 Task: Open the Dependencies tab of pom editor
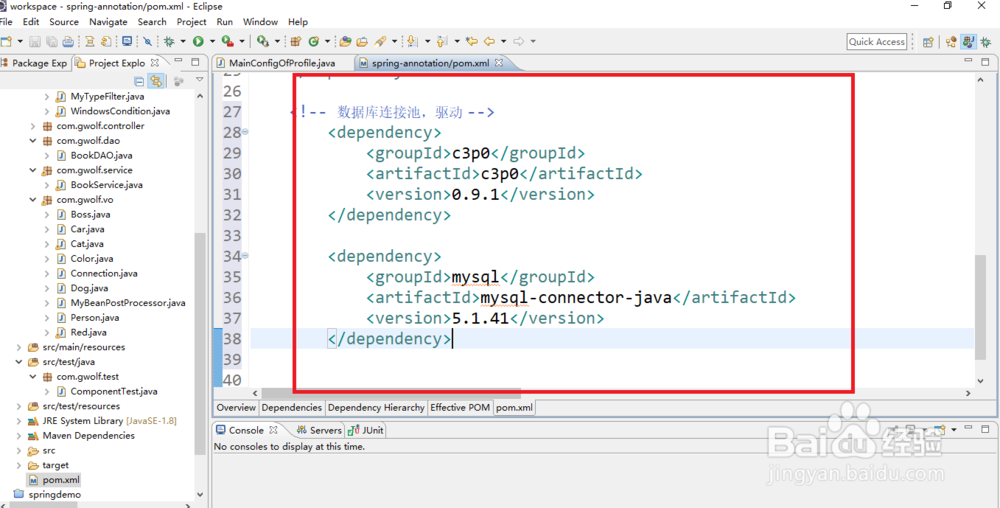pyautogui.click(x=291, y=407)
